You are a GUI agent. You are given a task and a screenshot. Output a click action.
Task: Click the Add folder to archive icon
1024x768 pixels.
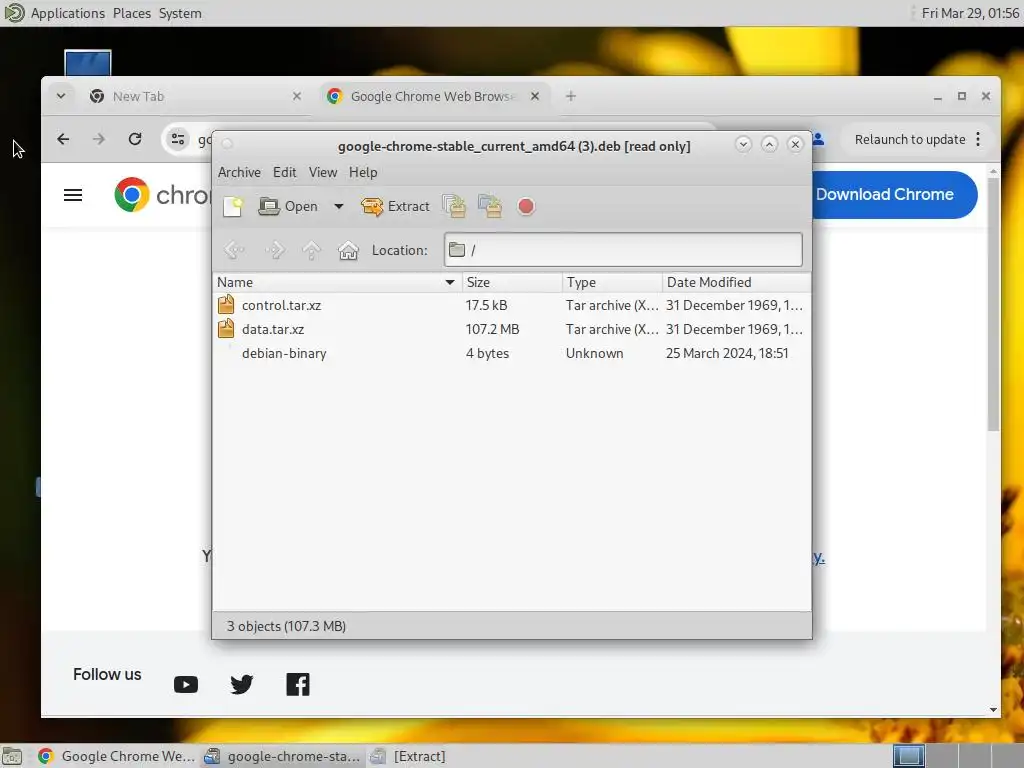(x=490, y=206)
